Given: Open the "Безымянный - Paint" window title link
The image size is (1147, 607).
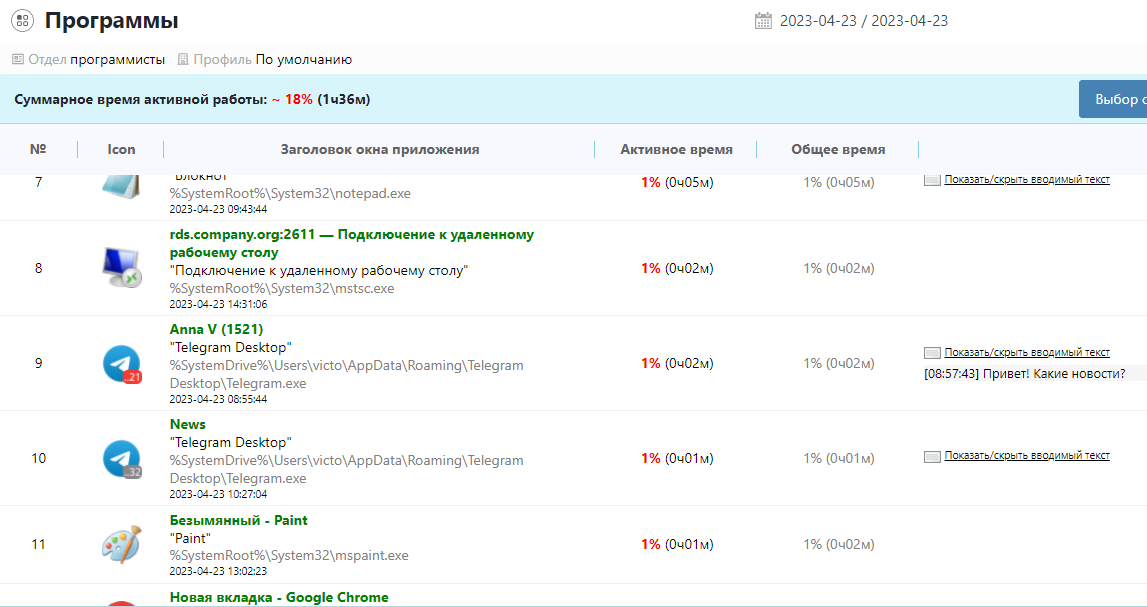Looking at the screenshot, I should click(238, 520).
